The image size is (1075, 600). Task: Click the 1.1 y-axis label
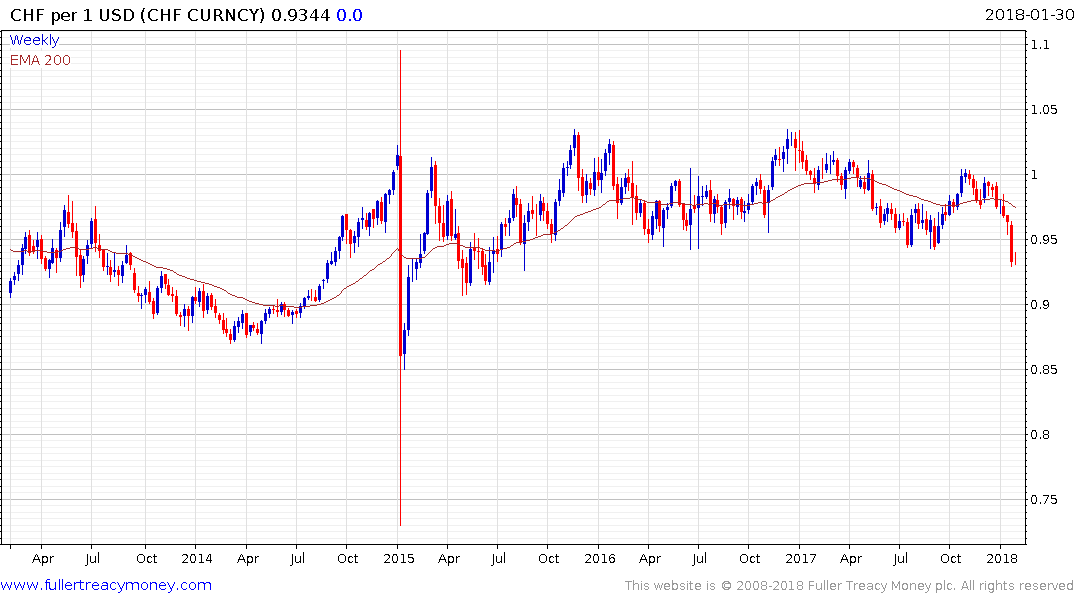(1040, 45)
